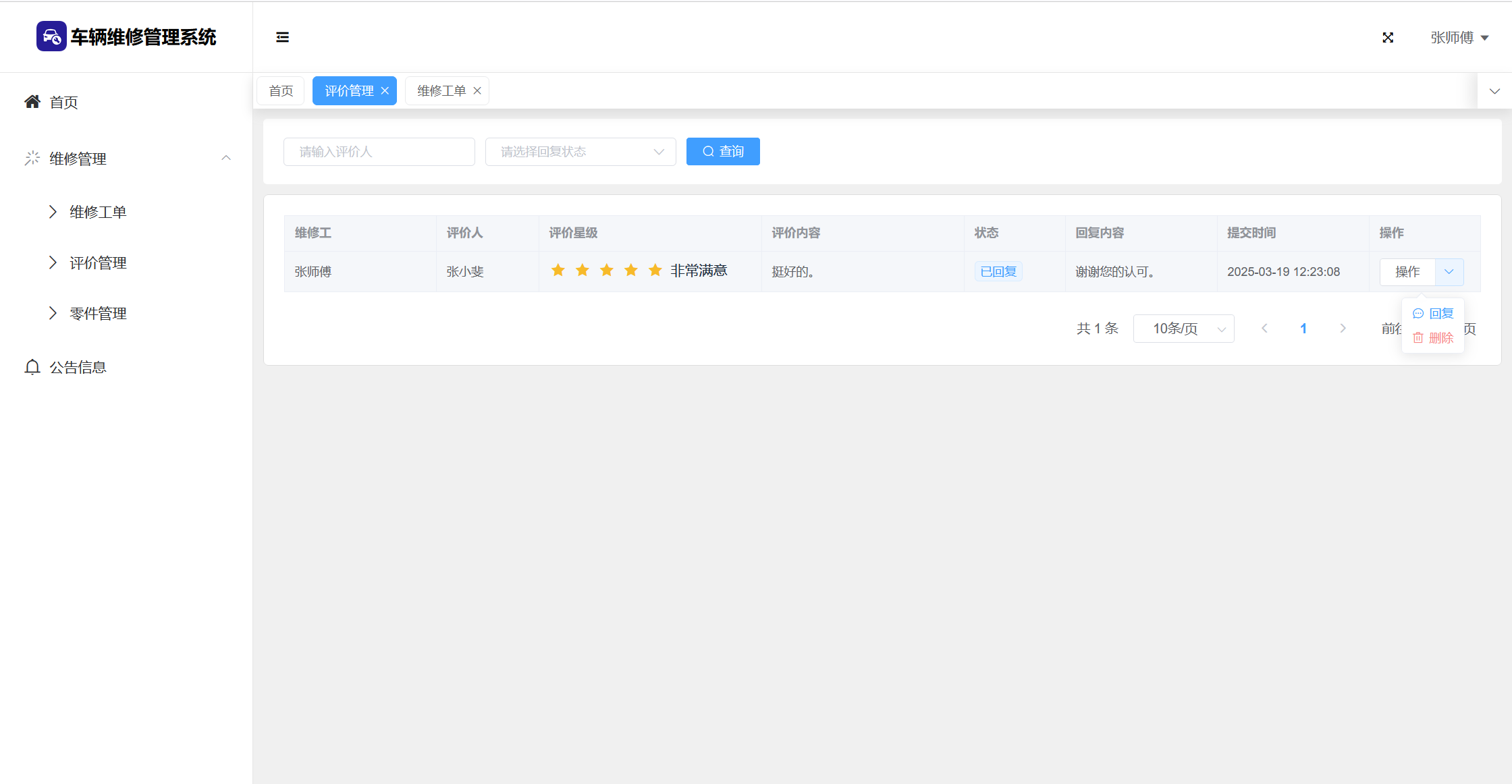The height and width of the screenshot is (784, 1512).
Task: Click the car logo icon
Action: 51,36
